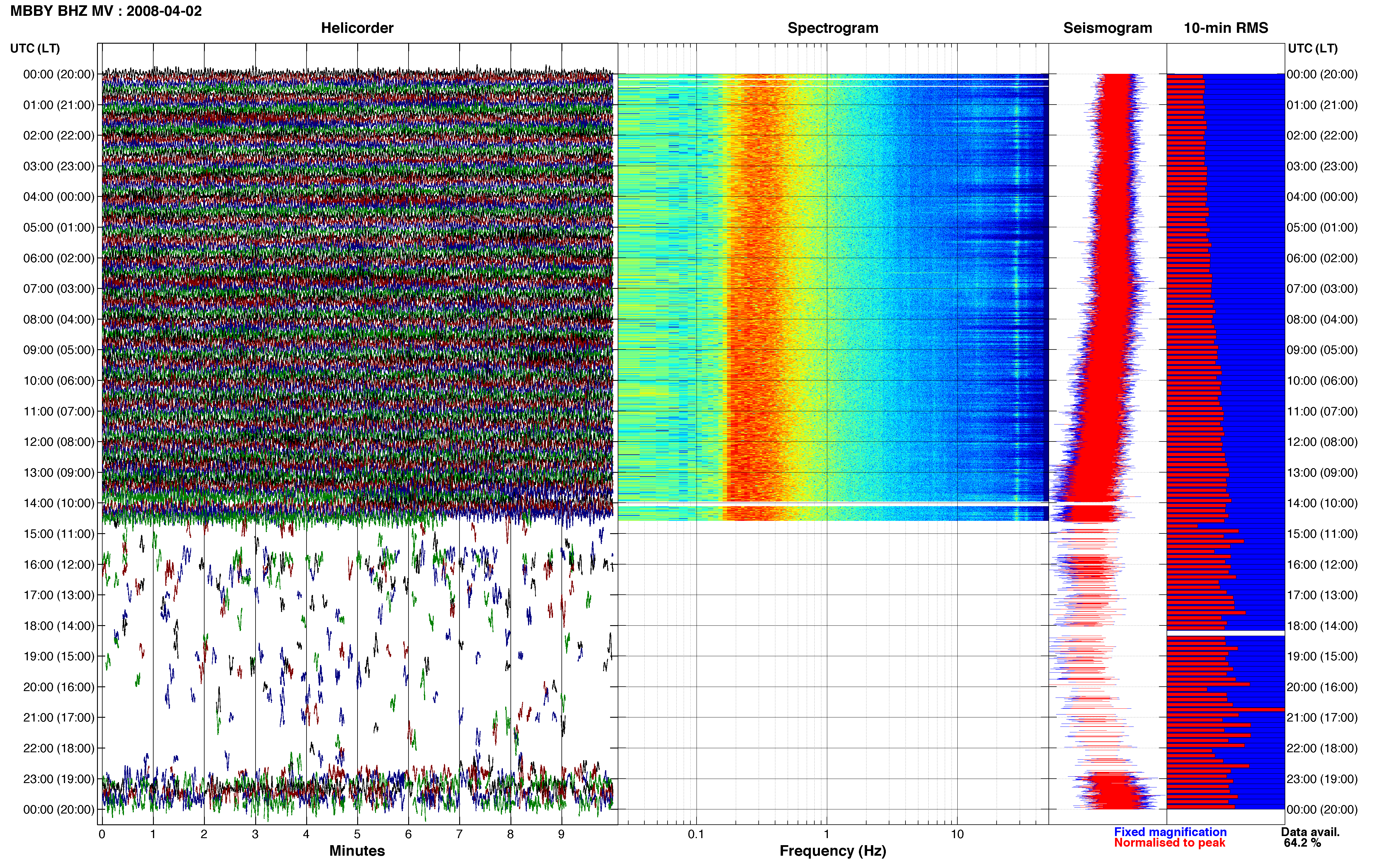This screenshot has width=1389, height=868.
Task: Click right-side time label '14:00 (10:00)'
Action: click(1322, 504)
